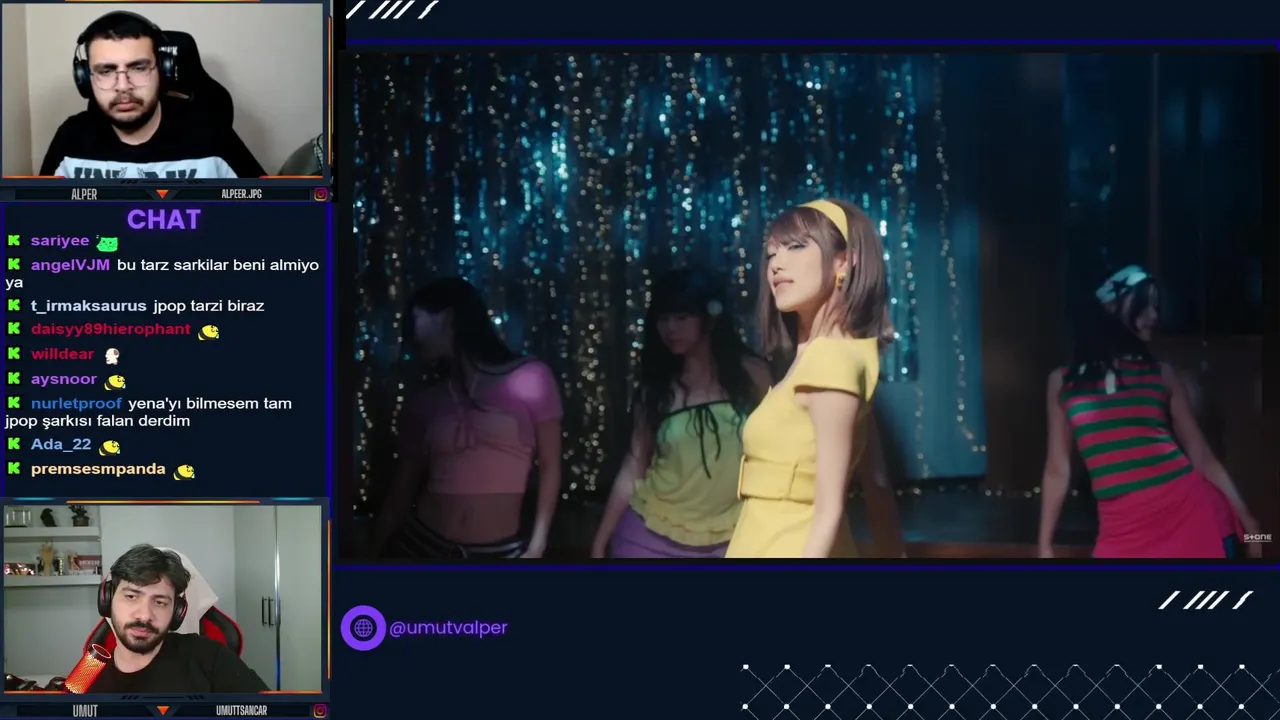Viewport: 1280px width, 720px height.
Task: Click Umut's webcam feed
Action: coord(163,599)
